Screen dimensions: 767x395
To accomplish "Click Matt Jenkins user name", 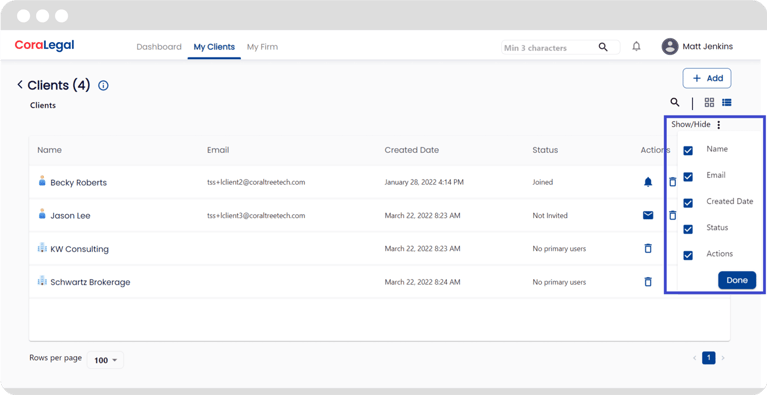I will [x=707, y=47].
